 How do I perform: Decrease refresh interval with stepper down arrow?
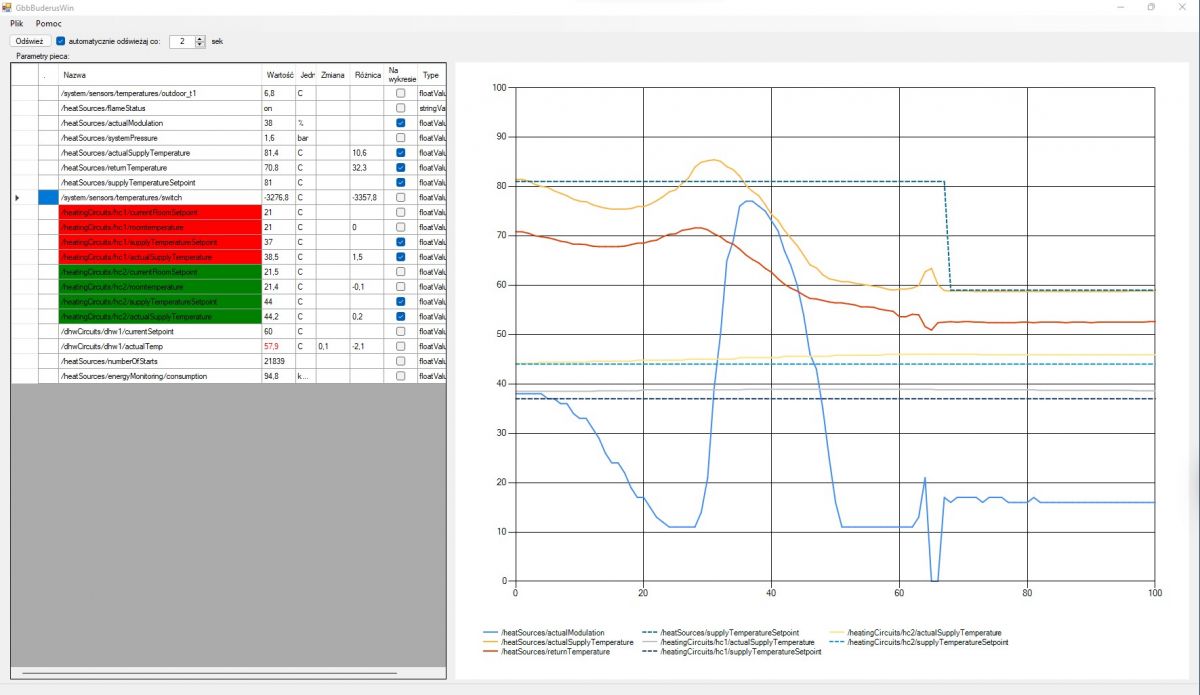coord(200,45)
